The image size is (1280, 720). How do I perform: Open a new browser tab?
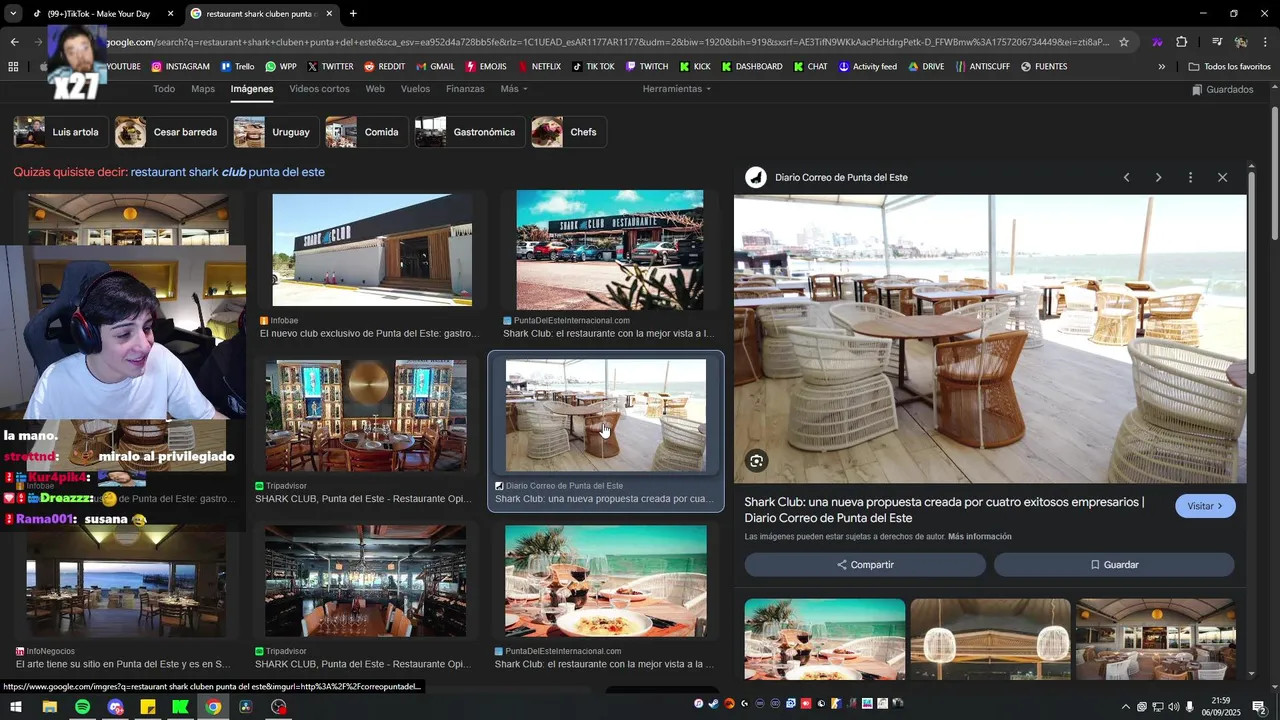tap(353, 14)
